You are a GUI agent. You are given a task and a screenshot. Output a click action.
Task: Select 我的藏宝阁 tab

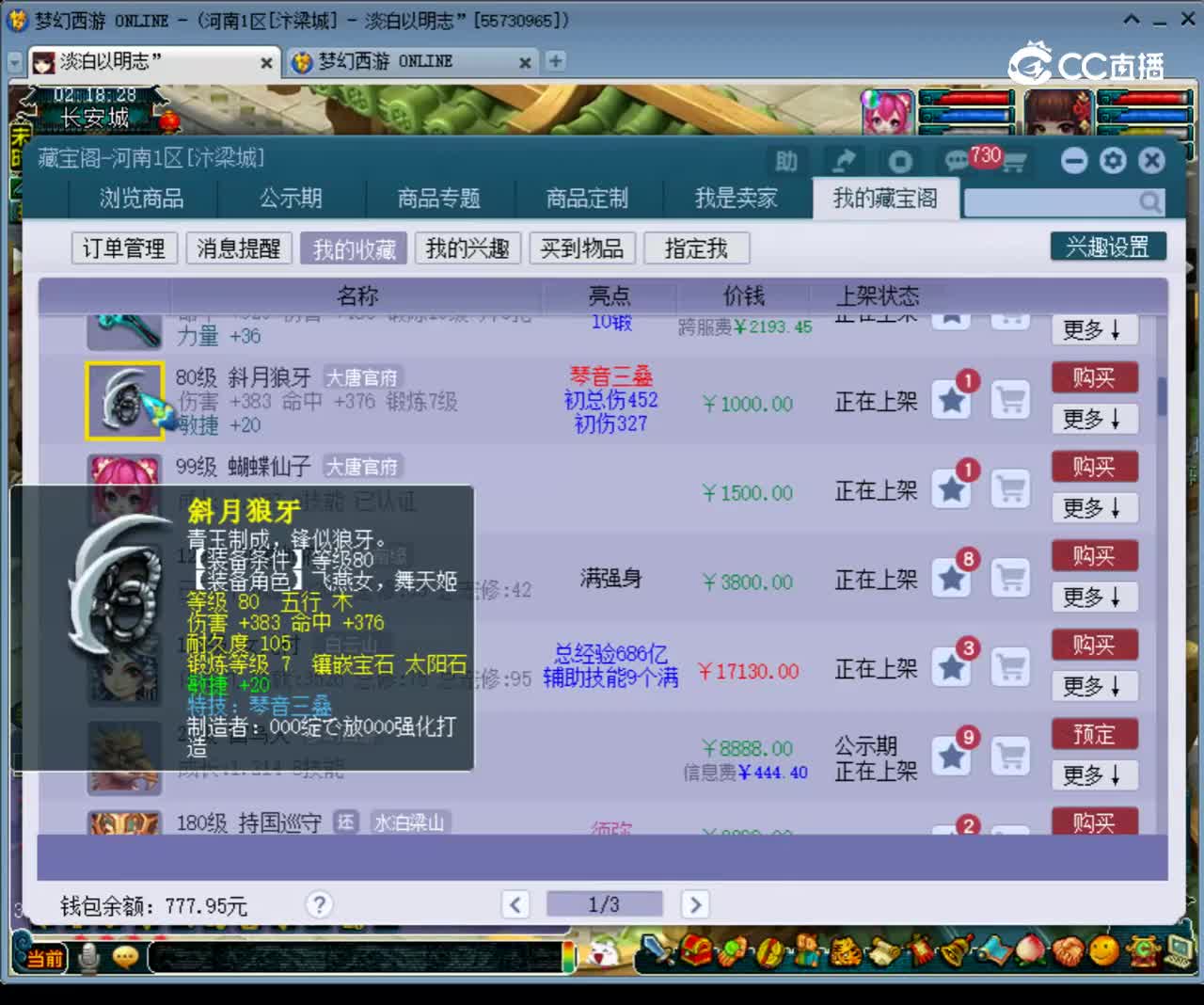coord(885,199)
